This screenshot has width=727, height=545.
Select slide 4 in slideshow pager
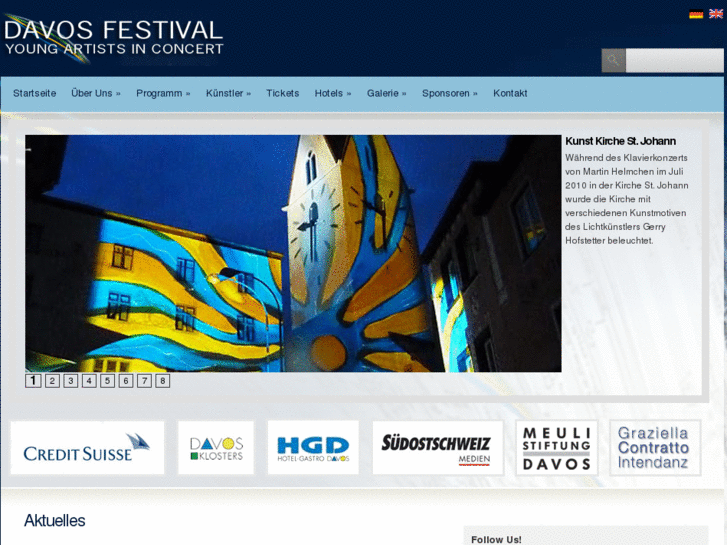[89, 381]
